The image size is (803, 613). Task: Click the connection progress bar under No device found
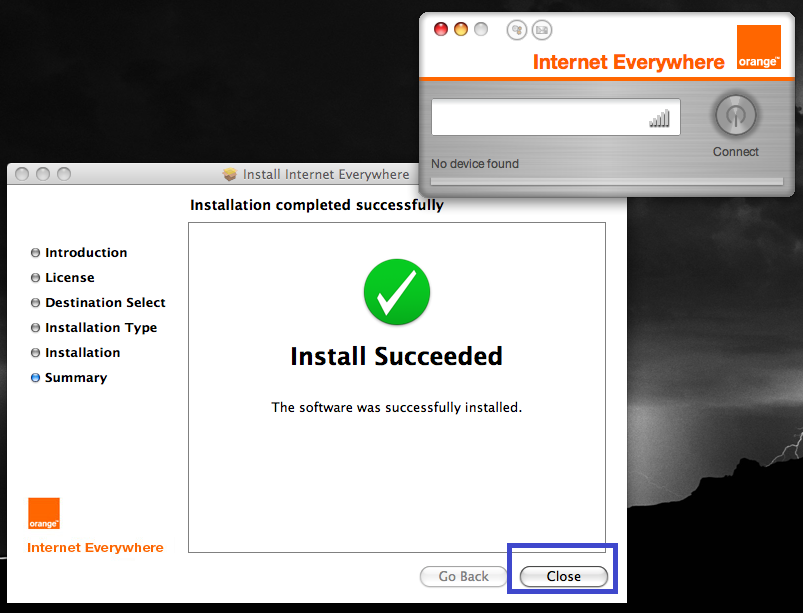pyautogui.click(x=607, y=181)
